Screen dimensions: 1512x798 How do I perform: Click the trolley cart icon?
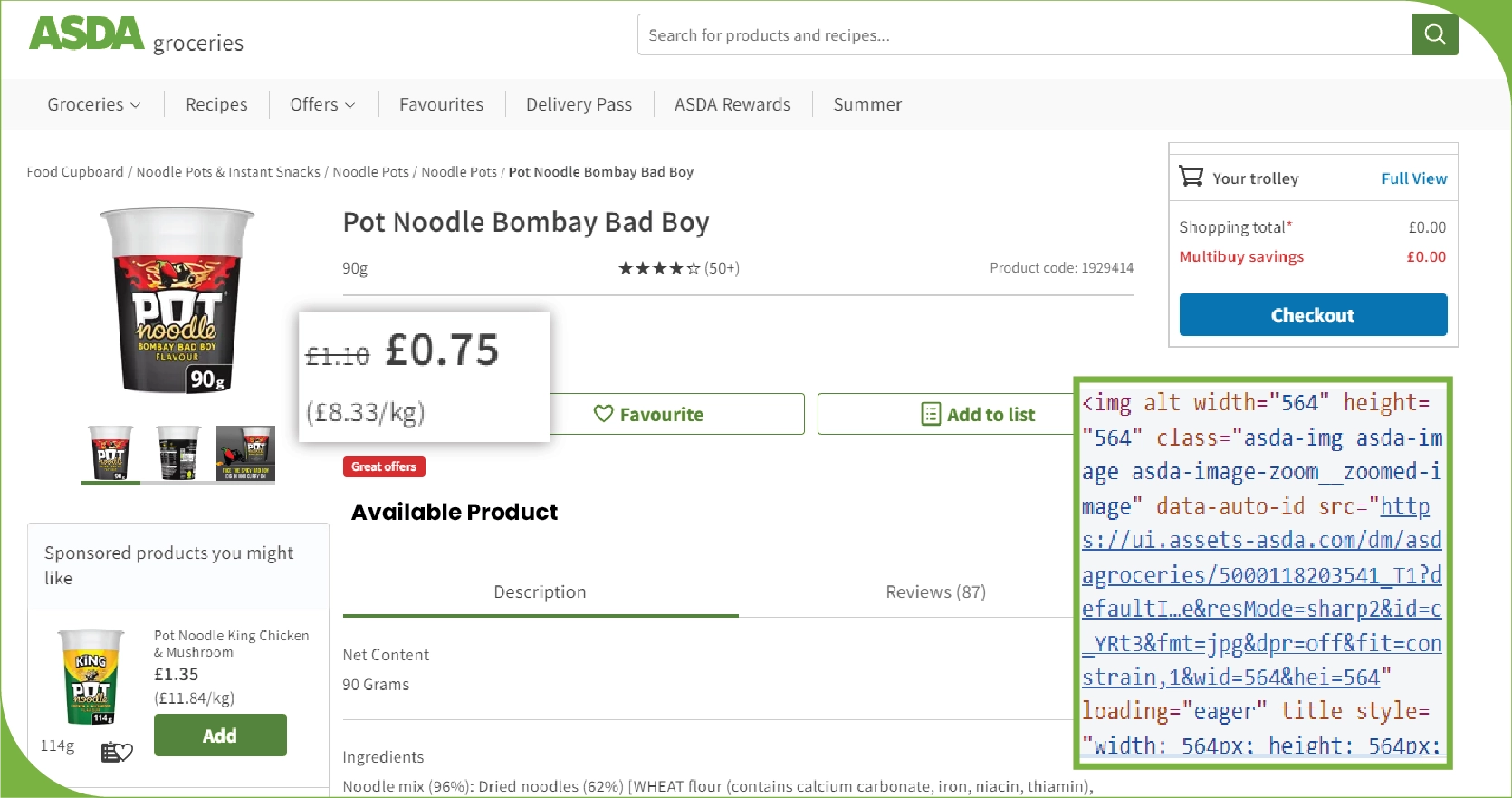pyautogui.click(x=1191, y=176)
